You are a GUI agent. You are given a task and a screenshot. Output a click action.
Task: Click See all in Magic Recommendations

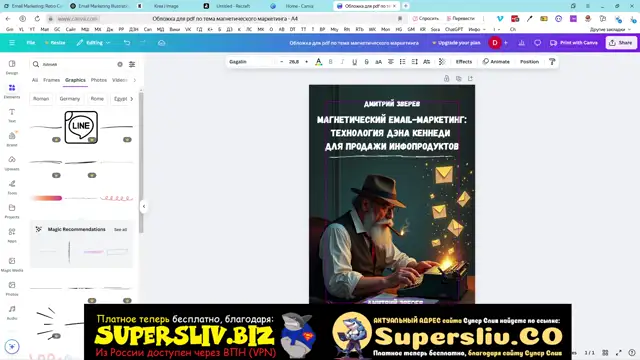coord(120,230)
